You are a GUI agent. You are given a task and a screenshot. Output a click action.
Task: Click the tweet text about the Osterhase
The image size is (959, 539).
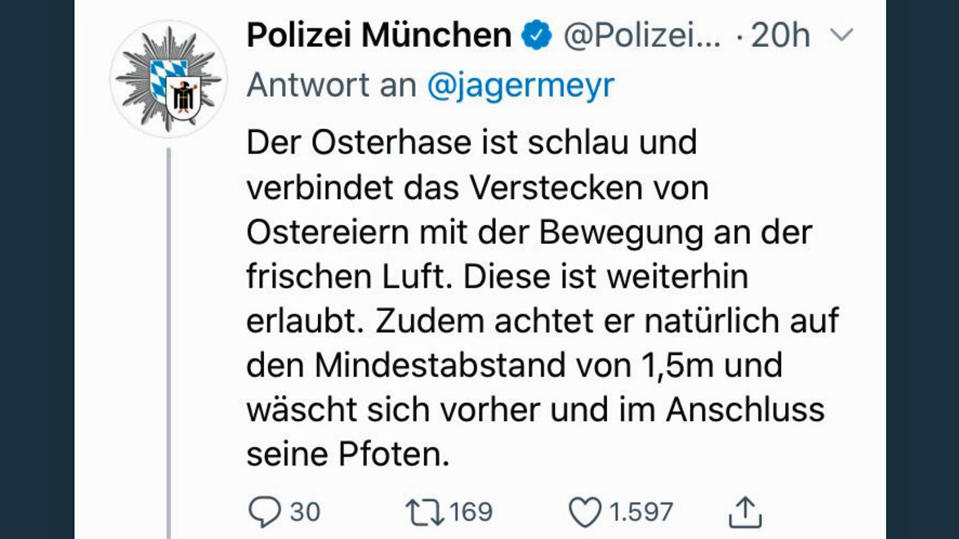pos(543,298)
